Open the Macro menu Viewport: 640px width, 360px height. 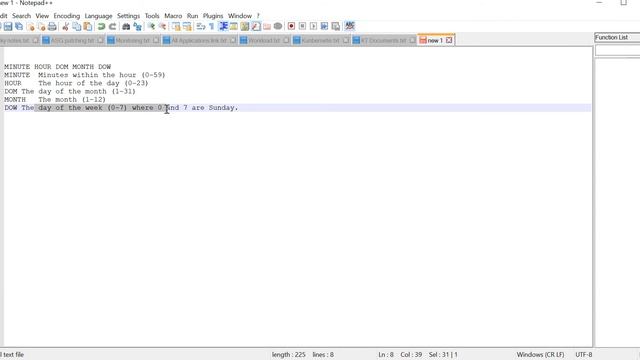click(x=173, y=16)
